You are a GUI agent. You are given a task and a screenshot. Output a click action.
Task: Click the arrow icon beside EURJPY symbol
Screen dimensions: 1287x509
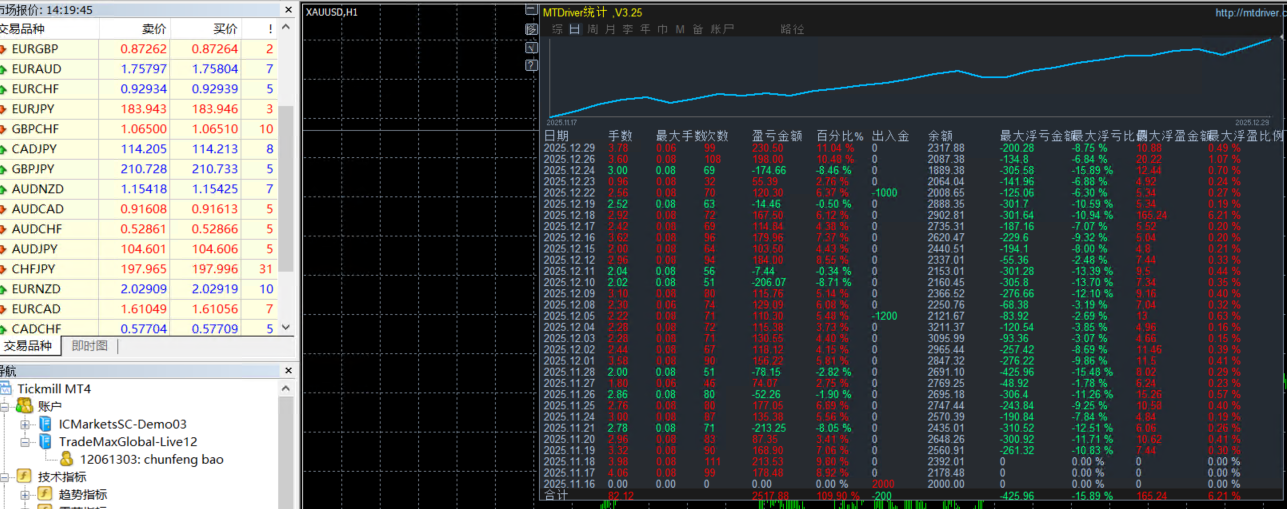pyautogui.click(x=3, y=109)
